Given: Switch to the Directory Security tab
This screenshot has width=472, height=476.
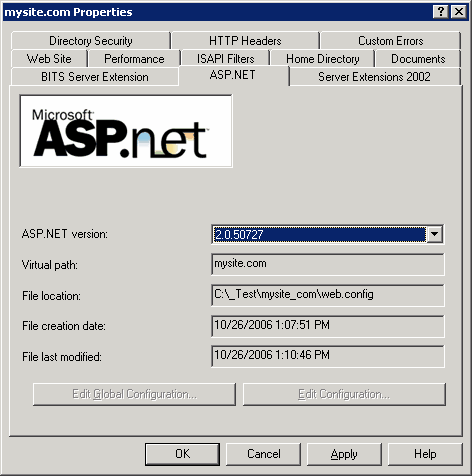Looking at the screenshot, I should [91, 41].
